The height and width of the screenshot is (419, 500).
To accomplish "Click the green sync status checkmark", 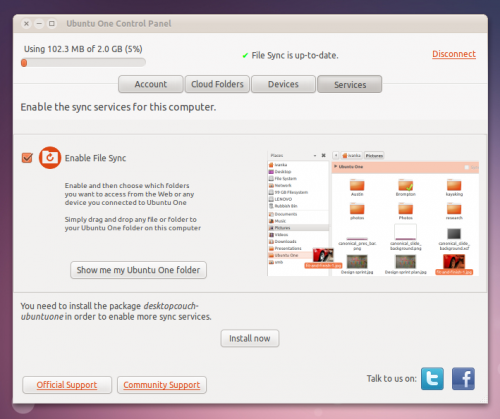I will point(245,55).
